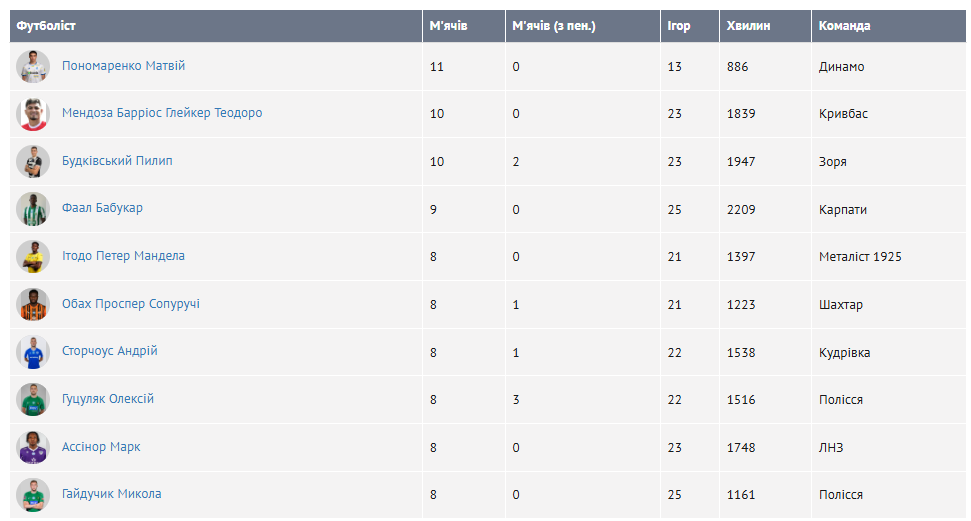The height and width of the screenshot is (521, 971).
Task: Open Будківський Пилип name link
Action: (x=117, y=161)
